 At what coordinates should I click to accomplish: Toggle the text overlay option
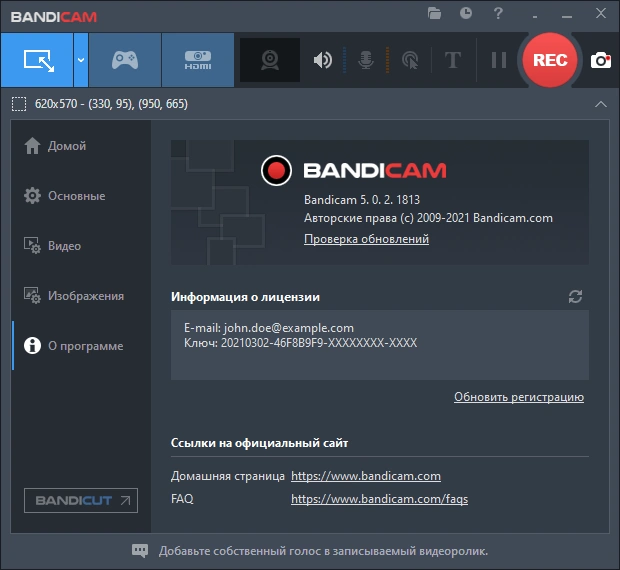(453, 60)
